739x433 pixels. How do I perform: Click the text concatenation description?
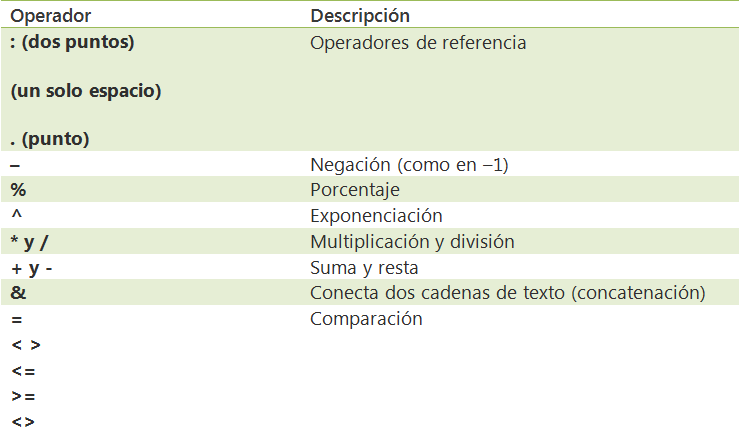(x=508, y=294)
